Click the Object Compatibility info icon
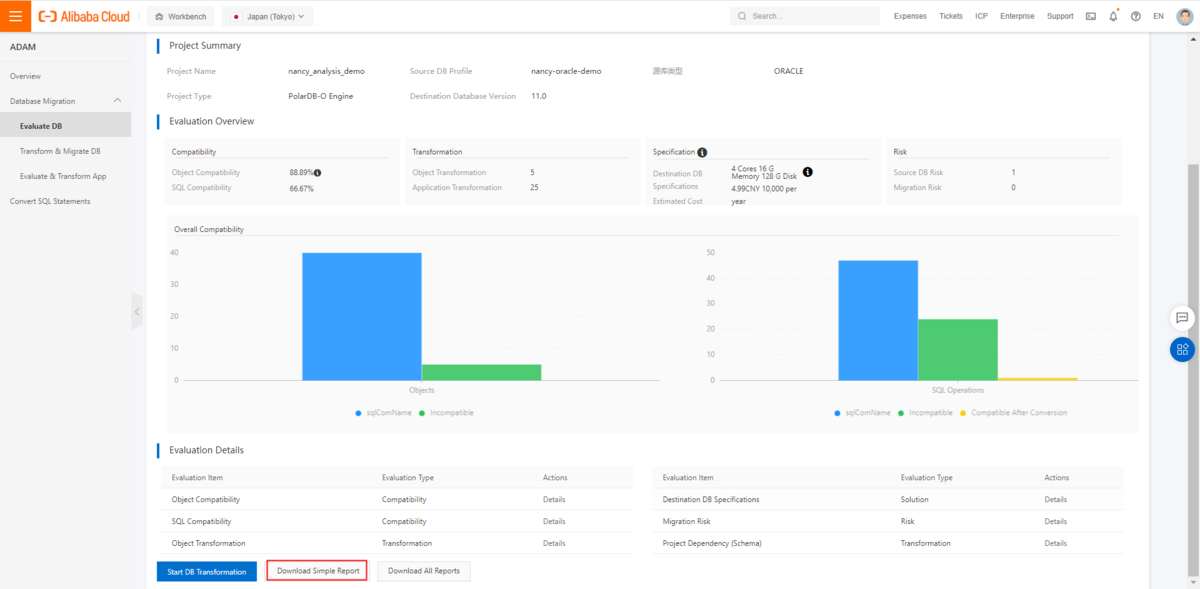This screenshot has height=589, width=1200. [x=317, y=173]
